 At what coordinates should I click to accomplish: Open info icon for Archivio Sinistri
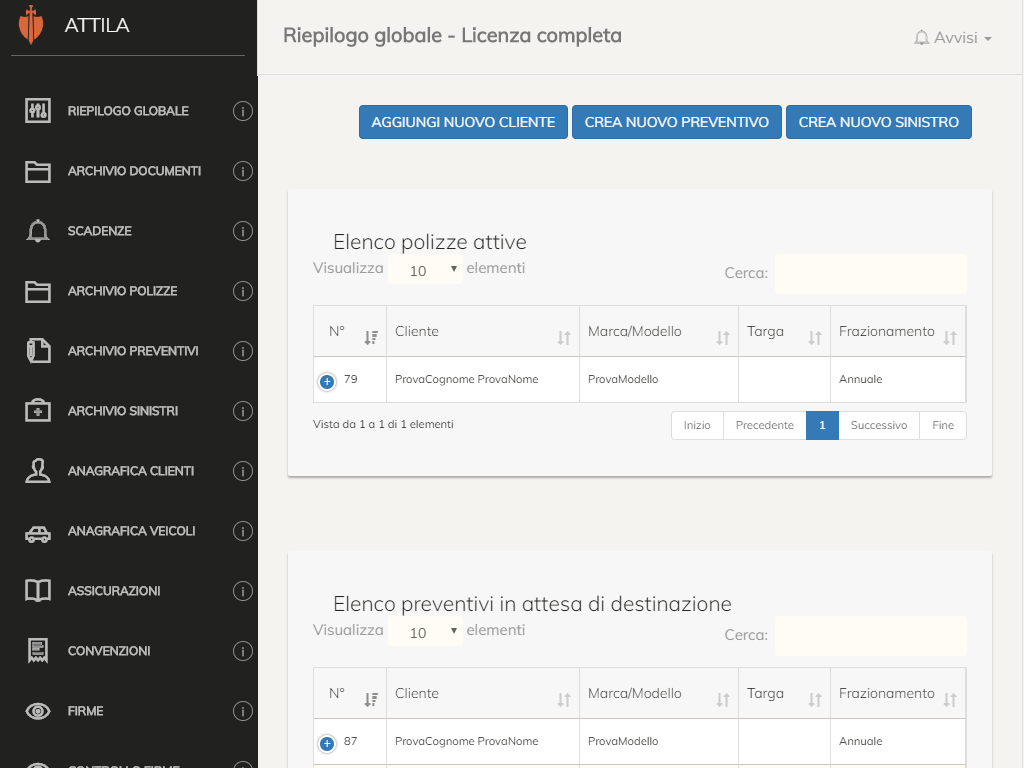(x=243, y=411)
